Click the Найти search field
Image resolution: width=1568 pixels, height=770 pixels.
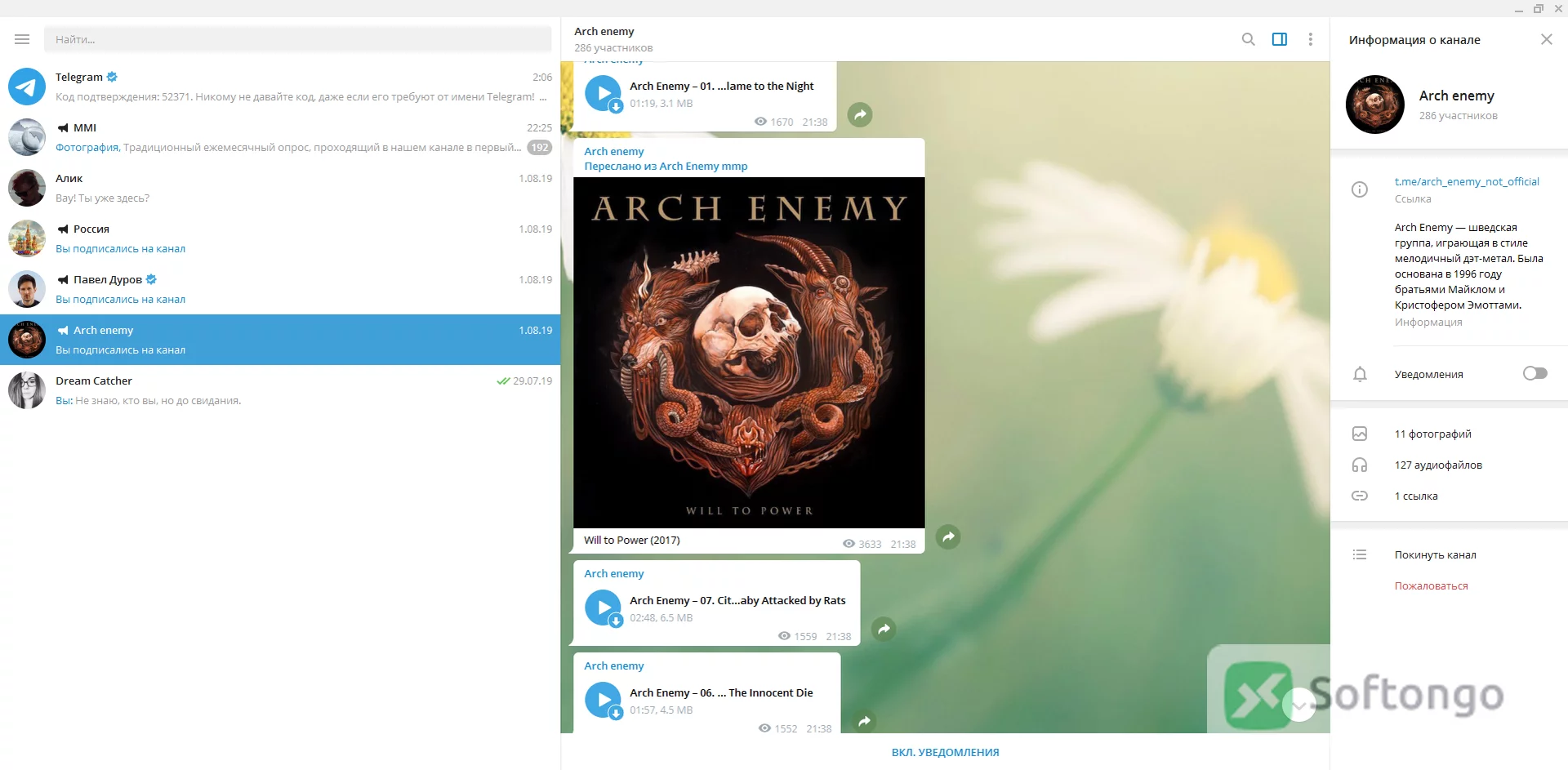[298, 39]
